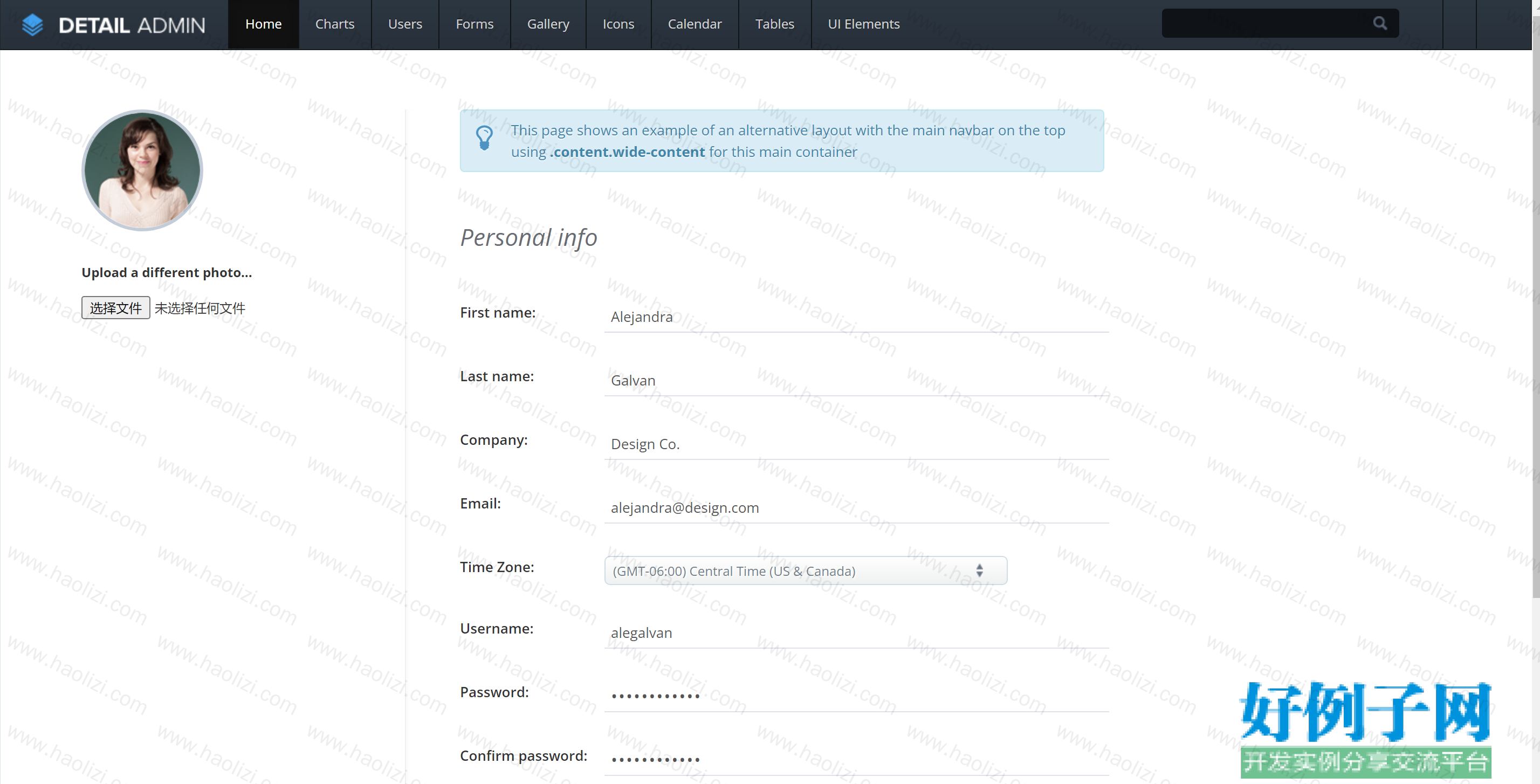Click the '.content.wide-content' bold text
The image size is (1540, 784).
tap(627, 152)
